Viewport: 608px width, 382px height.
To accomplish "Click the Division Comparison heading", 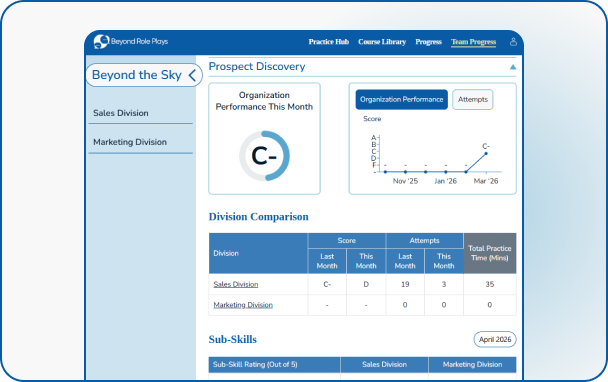I will (259, 216).
